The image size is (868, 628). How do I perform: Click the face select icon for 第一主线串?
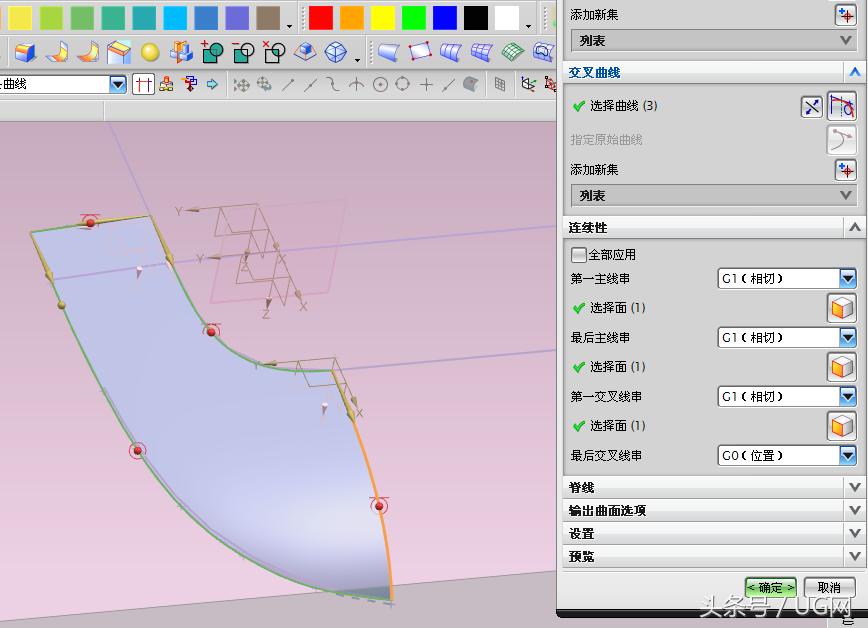click(x=841, y=310)
